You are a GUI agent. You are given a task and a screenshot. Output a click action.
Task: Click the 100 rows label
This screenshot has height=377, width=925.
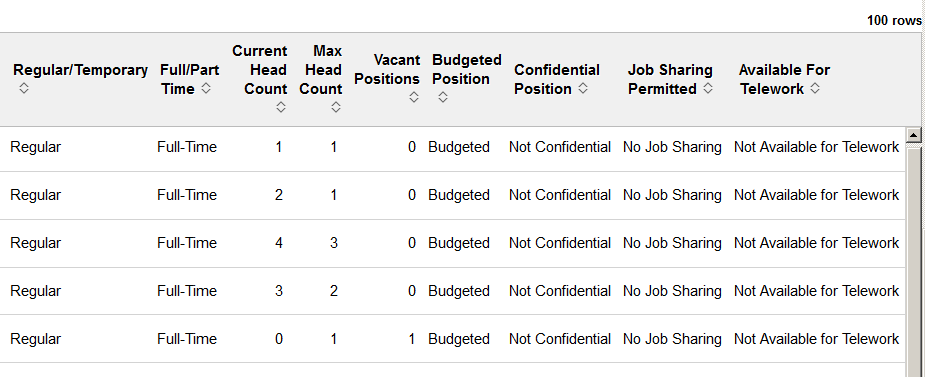[894, 21]
